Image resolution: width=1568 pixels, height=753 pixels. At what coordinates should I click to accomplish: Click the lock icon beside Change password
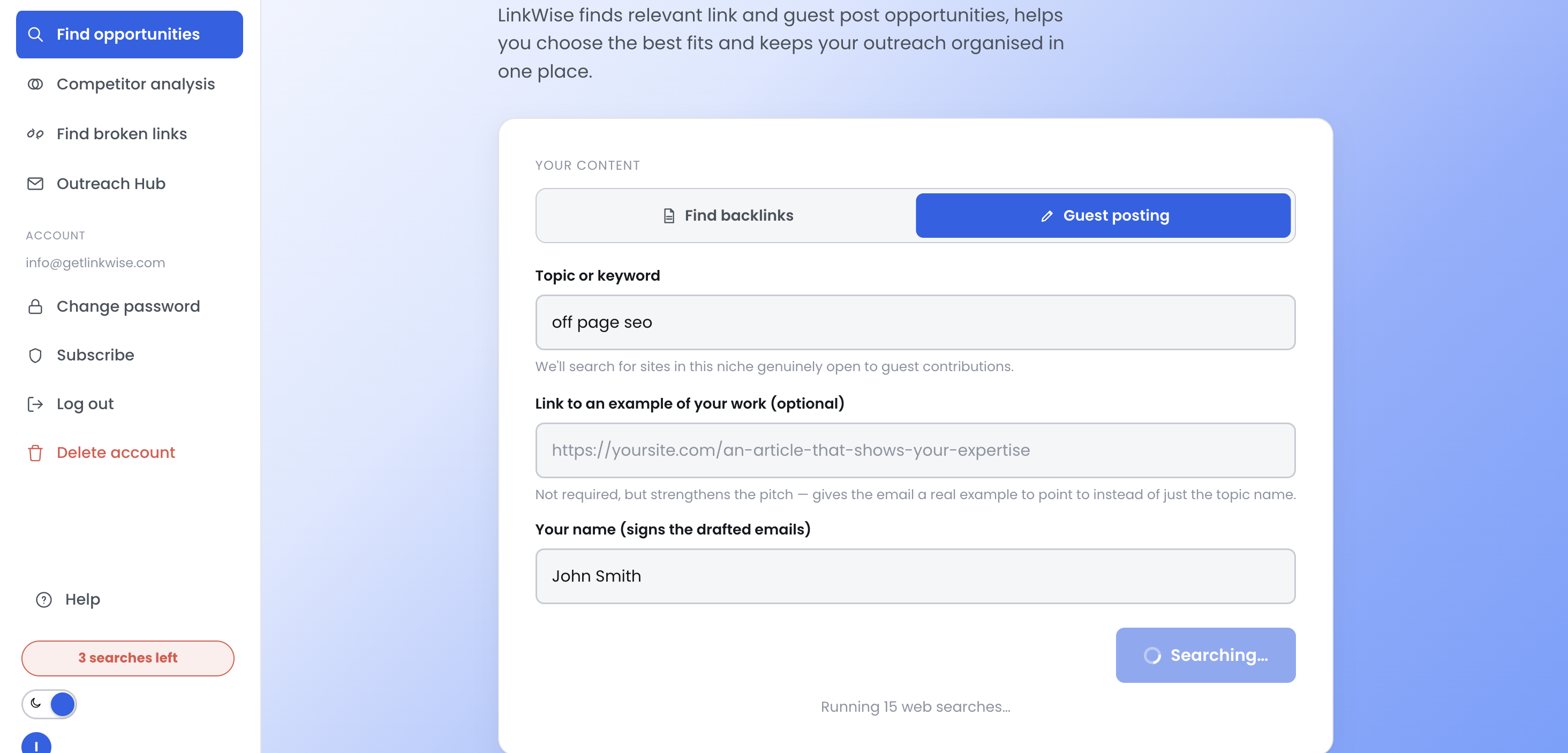click(35, 306)
